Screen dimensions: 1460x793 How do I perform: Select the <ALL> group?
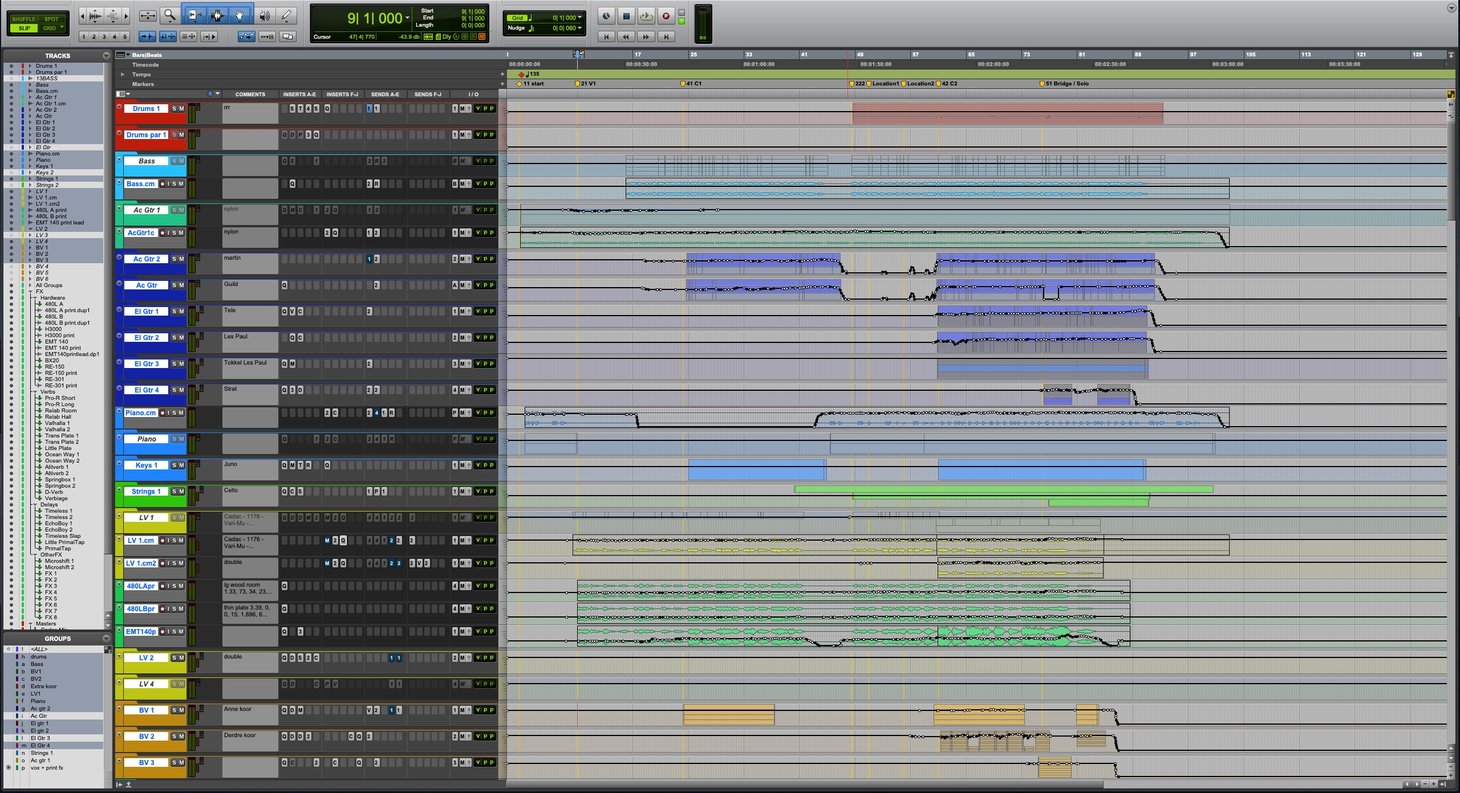38,649
